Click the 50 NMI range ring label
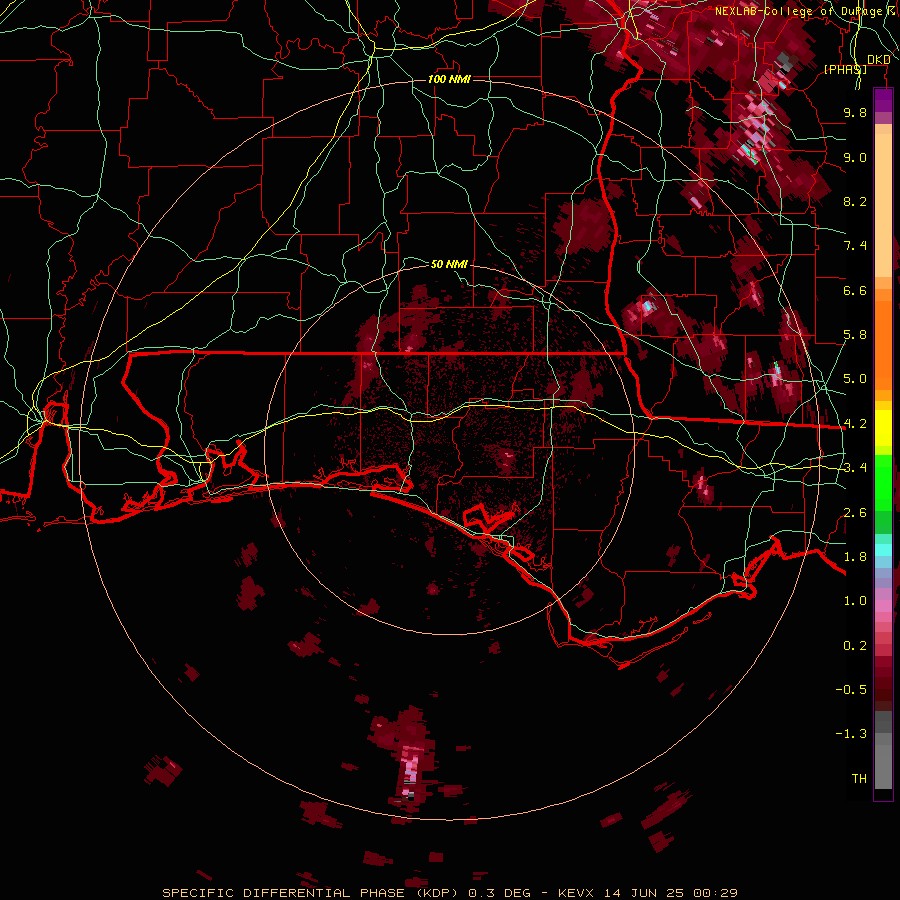Viewport: 900px width, 900px height. (449, 264)
